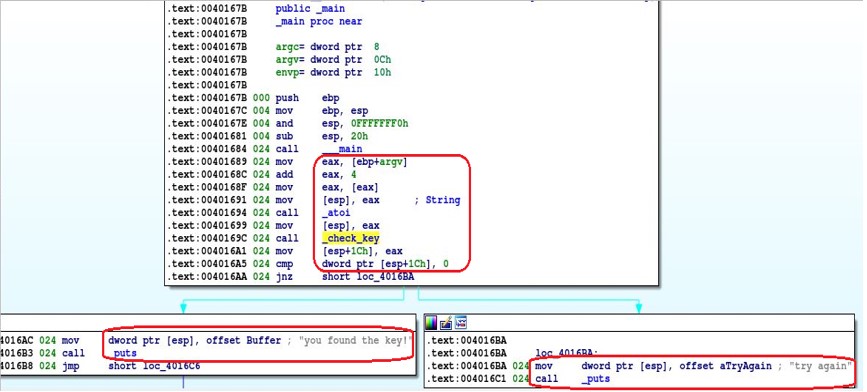Click the operand 'eax, 4' of add
867x392 pixels.
[339, 175]
